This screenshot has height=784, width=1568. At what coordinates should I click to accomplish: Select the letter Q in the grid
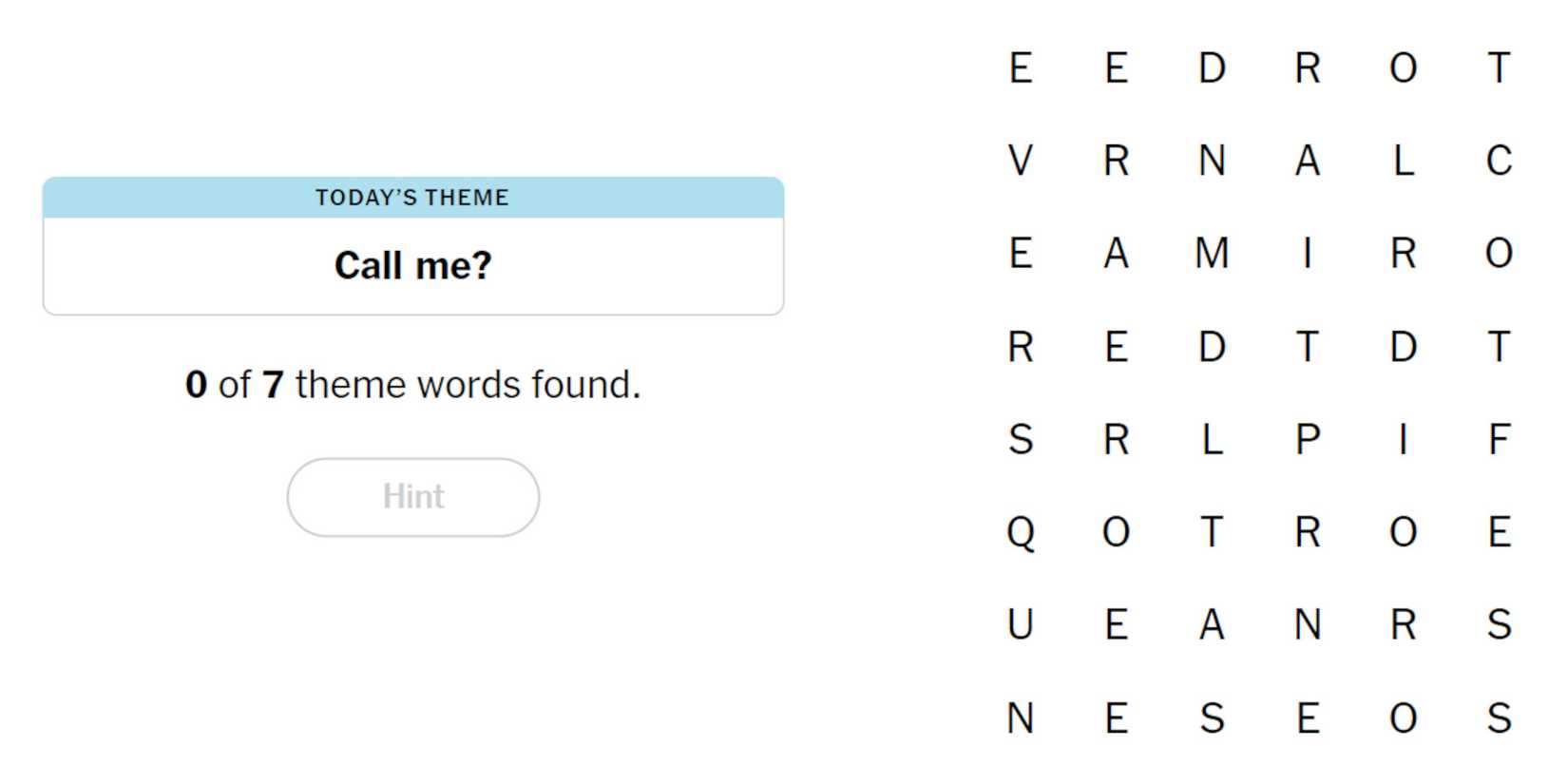click(1021, 532)
